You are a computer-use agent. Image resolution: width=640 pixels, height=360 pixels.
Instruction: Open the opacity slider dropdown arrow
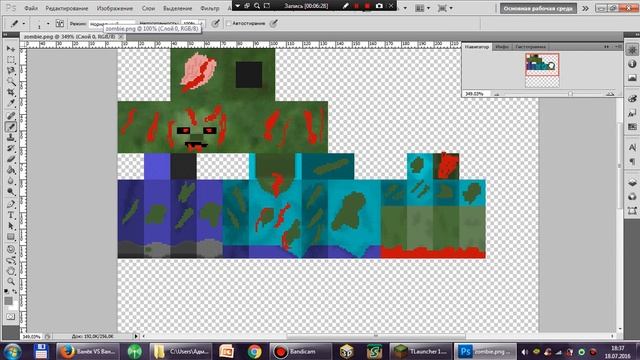pos(201,24)
